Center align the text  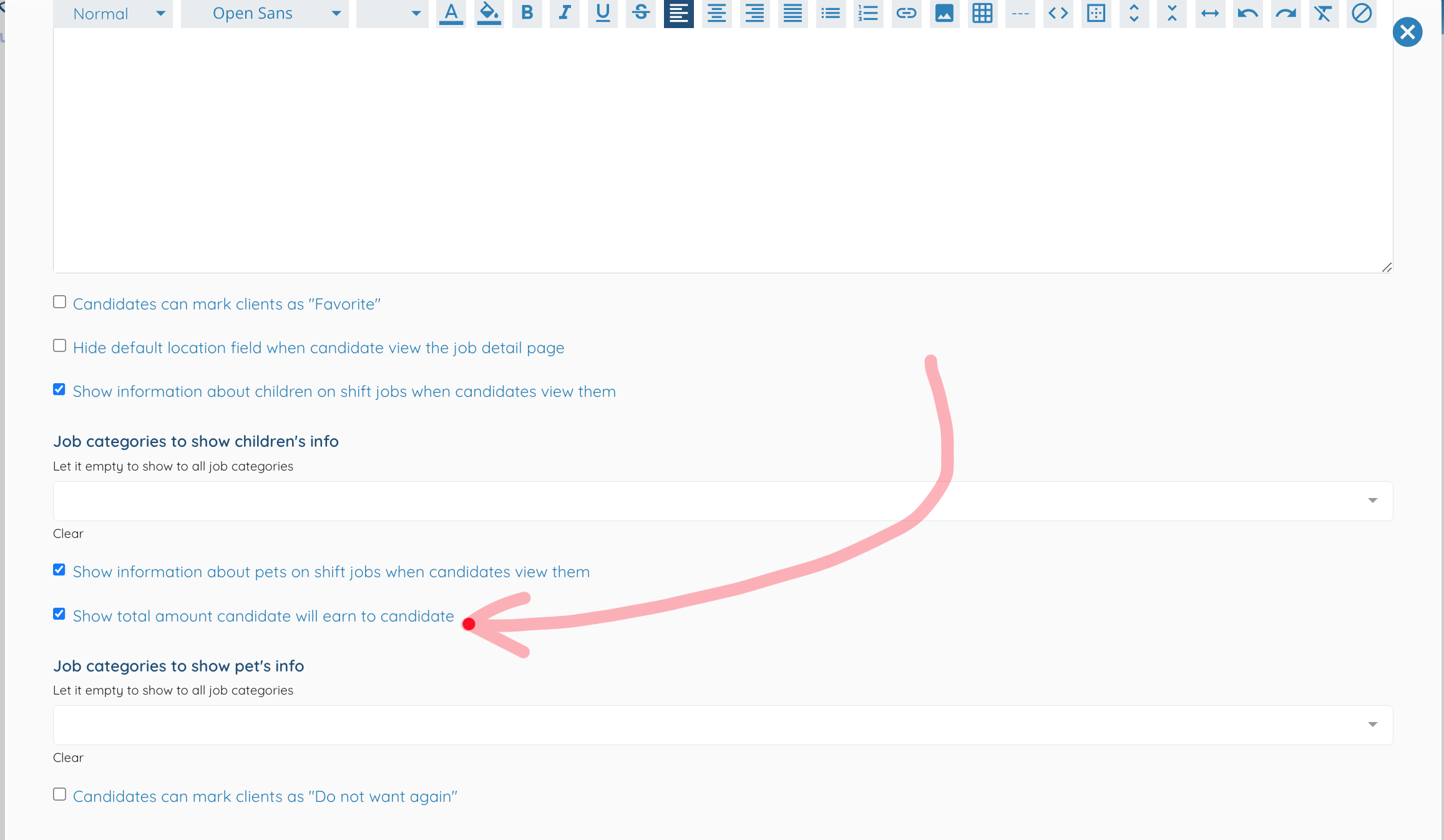point(717,13)
